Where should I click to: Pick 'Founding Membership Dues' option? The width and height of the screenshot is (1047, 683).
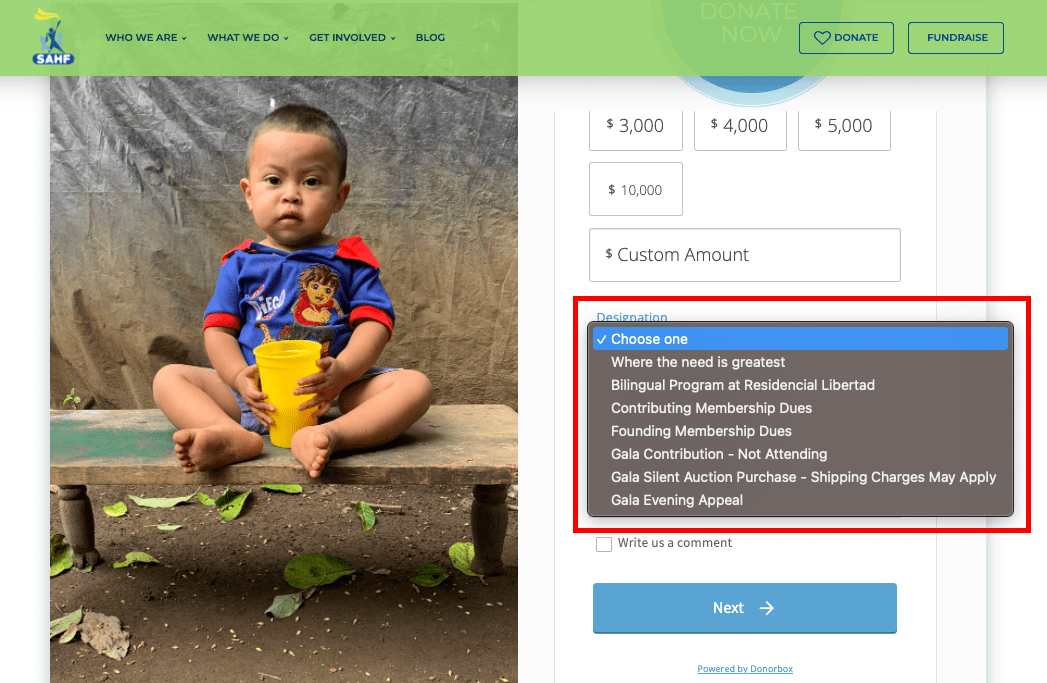click(x=701, y=431)
